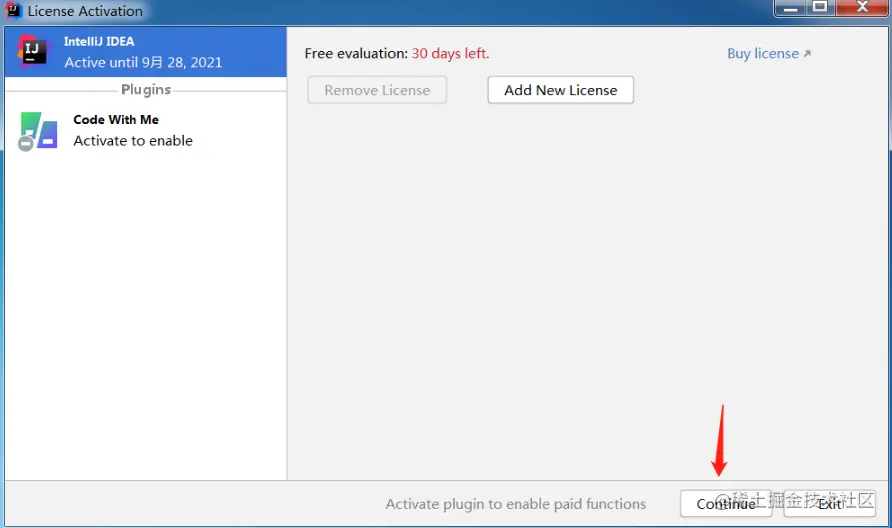
Task: Click the Exit button
Action: pos(829,504)
